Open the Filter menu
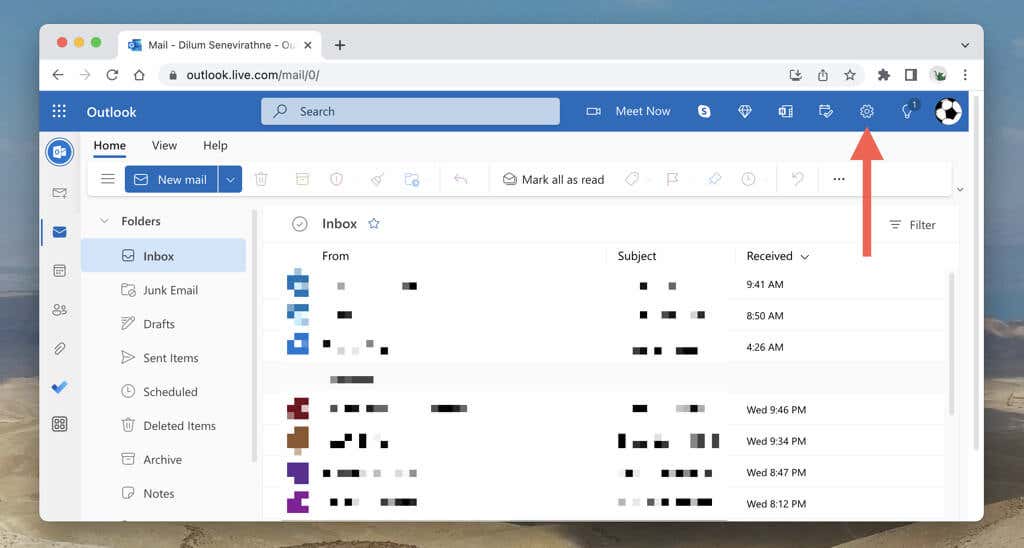Screen dimensions: 1024x548 912,225
